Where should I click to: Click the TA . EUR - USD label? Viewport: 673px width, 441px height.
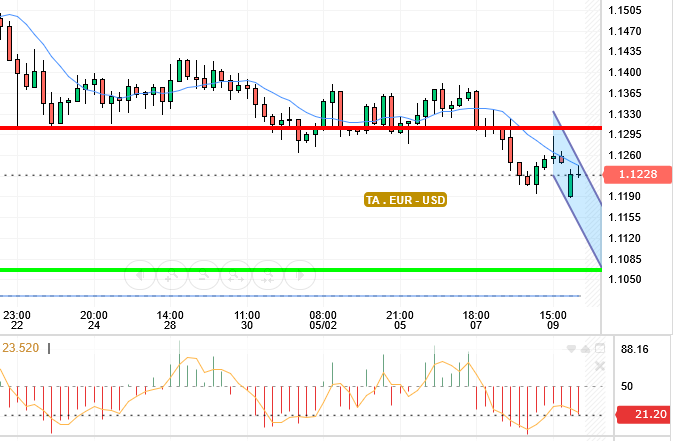405,200
